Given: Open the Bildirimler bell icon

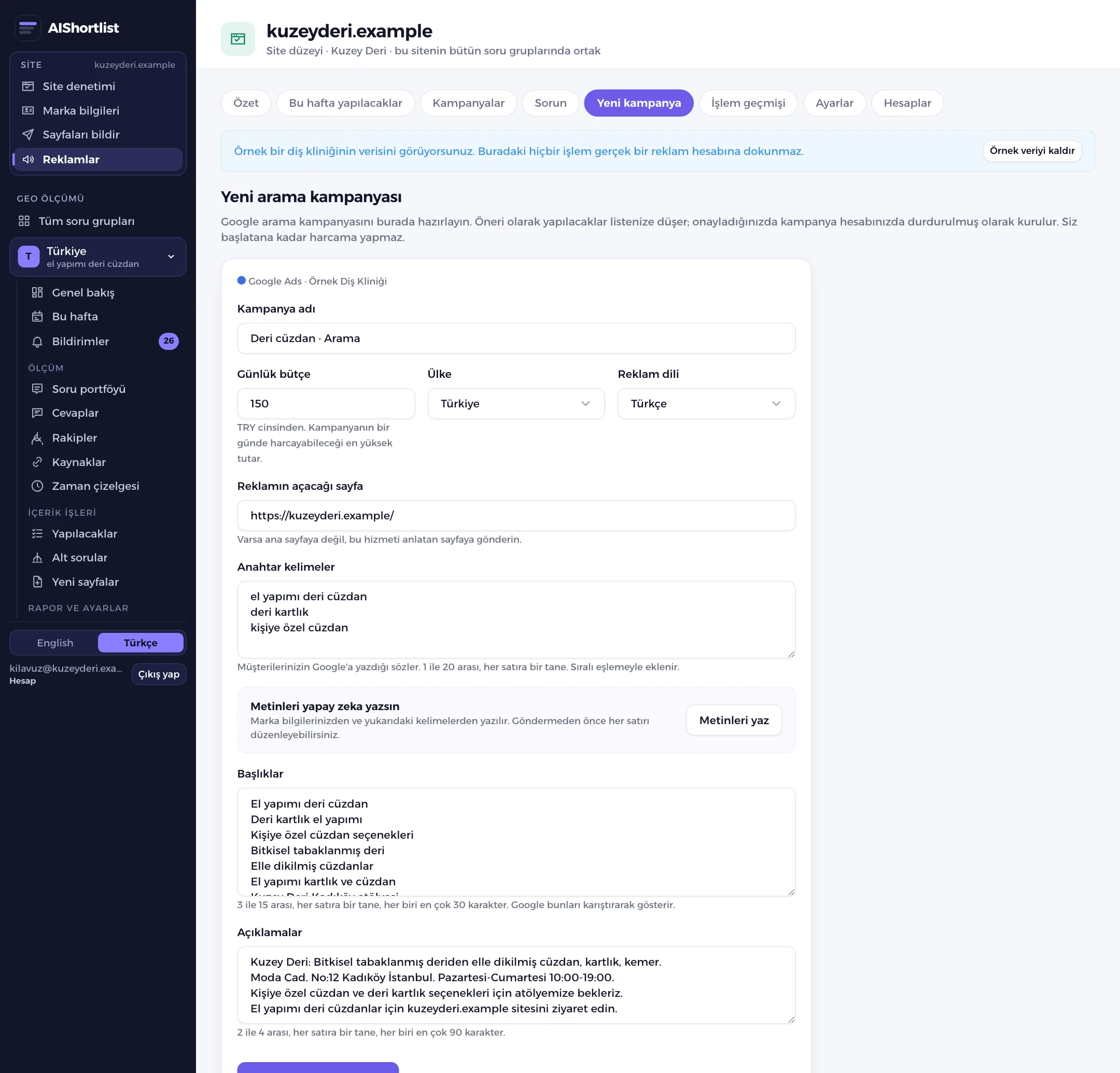Looking at the screenshot, I should [37, 342].
